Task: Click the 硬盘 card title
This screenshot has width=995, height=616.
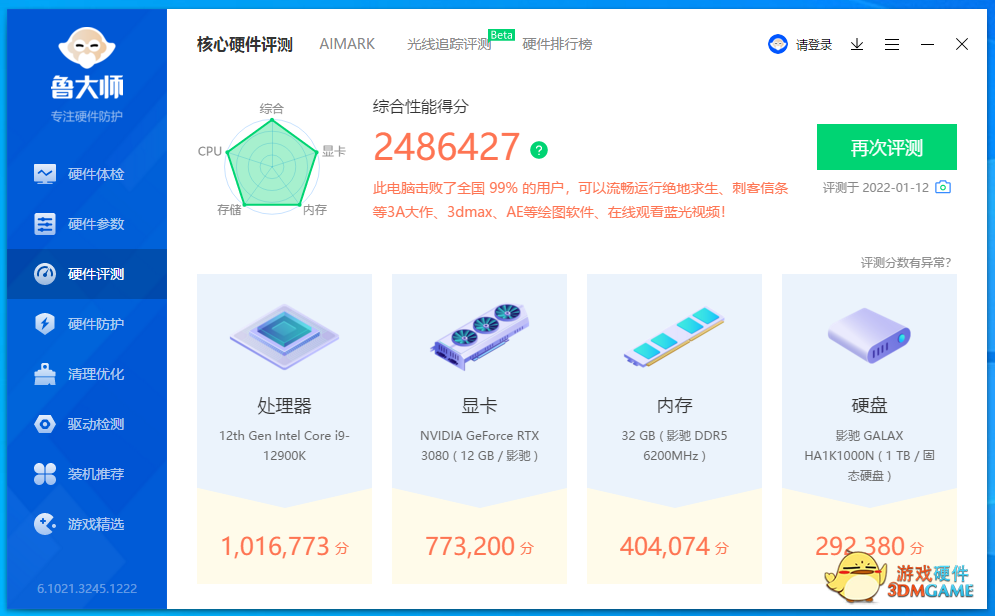Action: point(869,405)
